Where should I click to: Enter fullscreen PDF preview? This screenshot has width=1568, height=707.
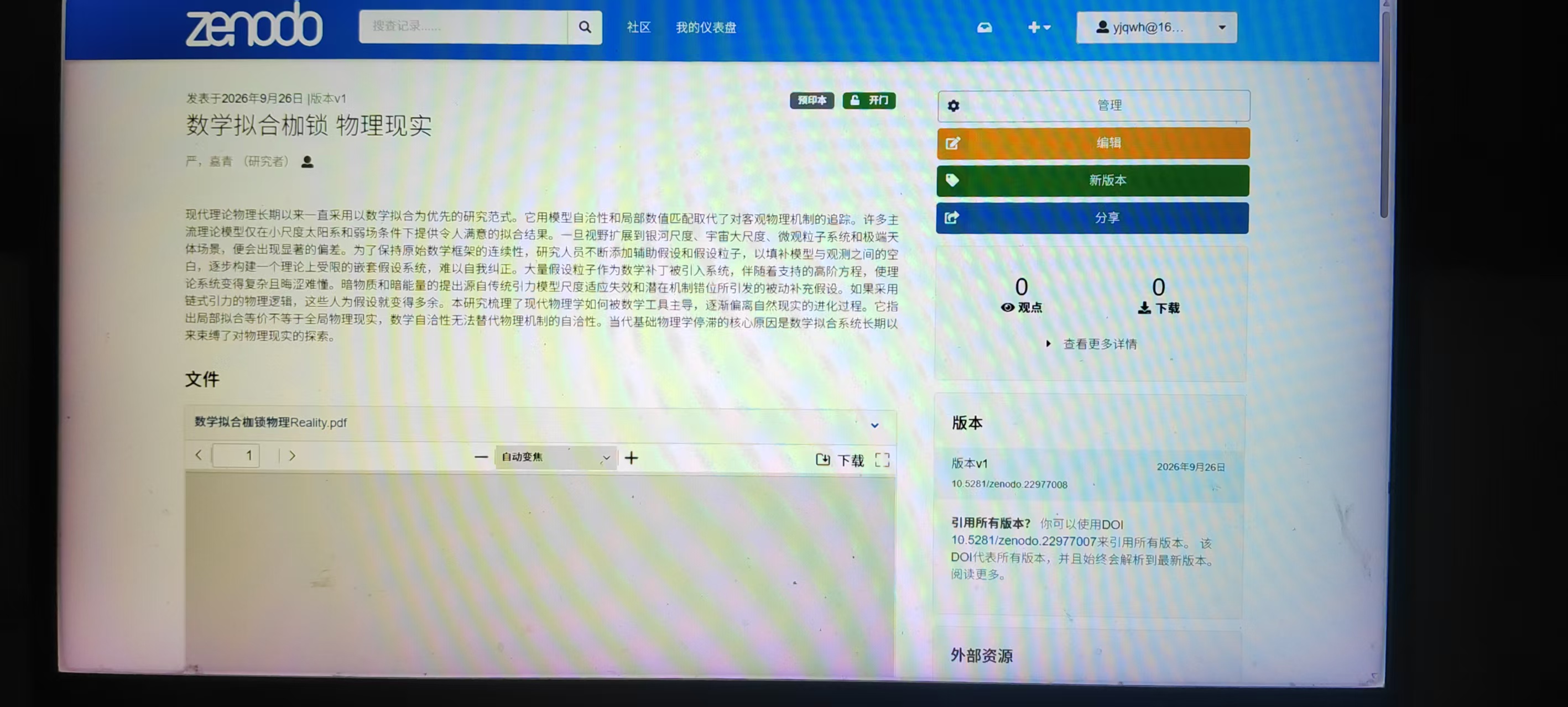coord(882,460)
